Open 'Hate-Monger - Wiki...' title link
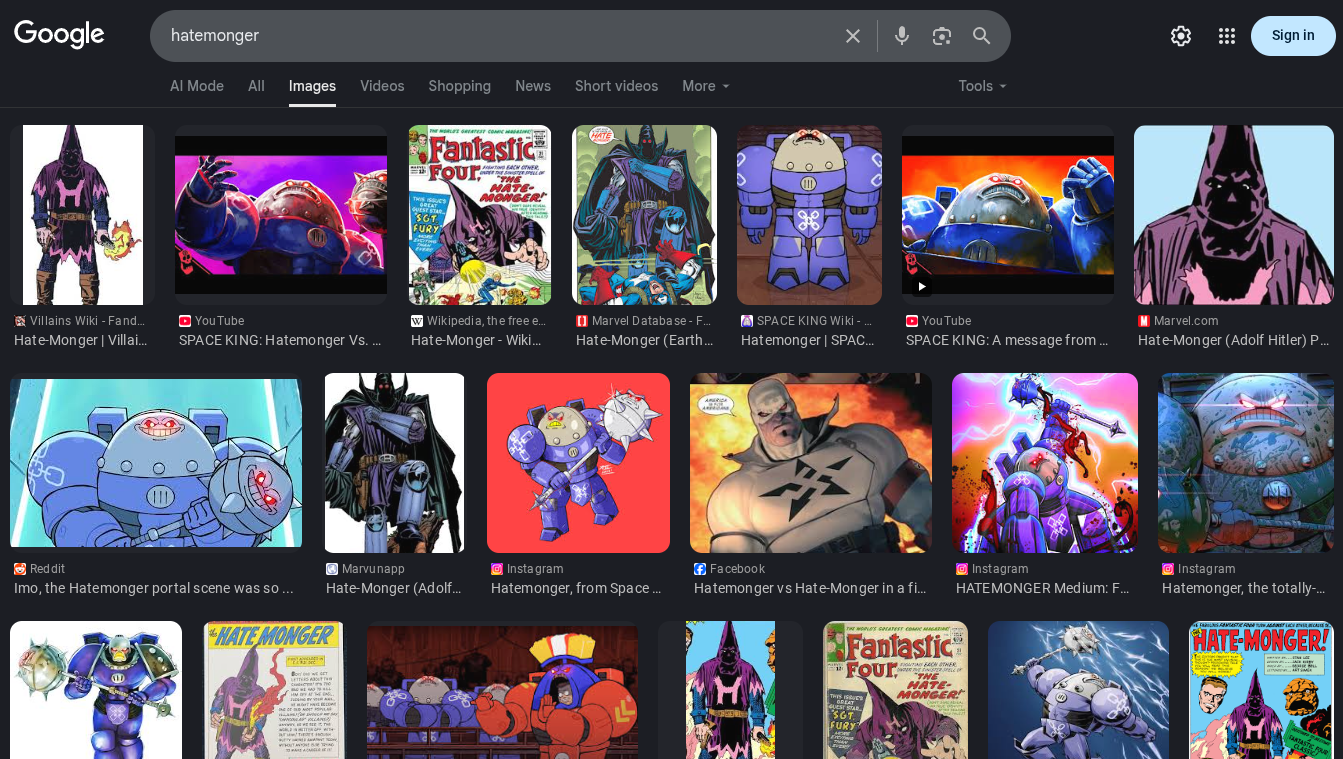Viewport: 1343px width, 759px height. [476, 340]
